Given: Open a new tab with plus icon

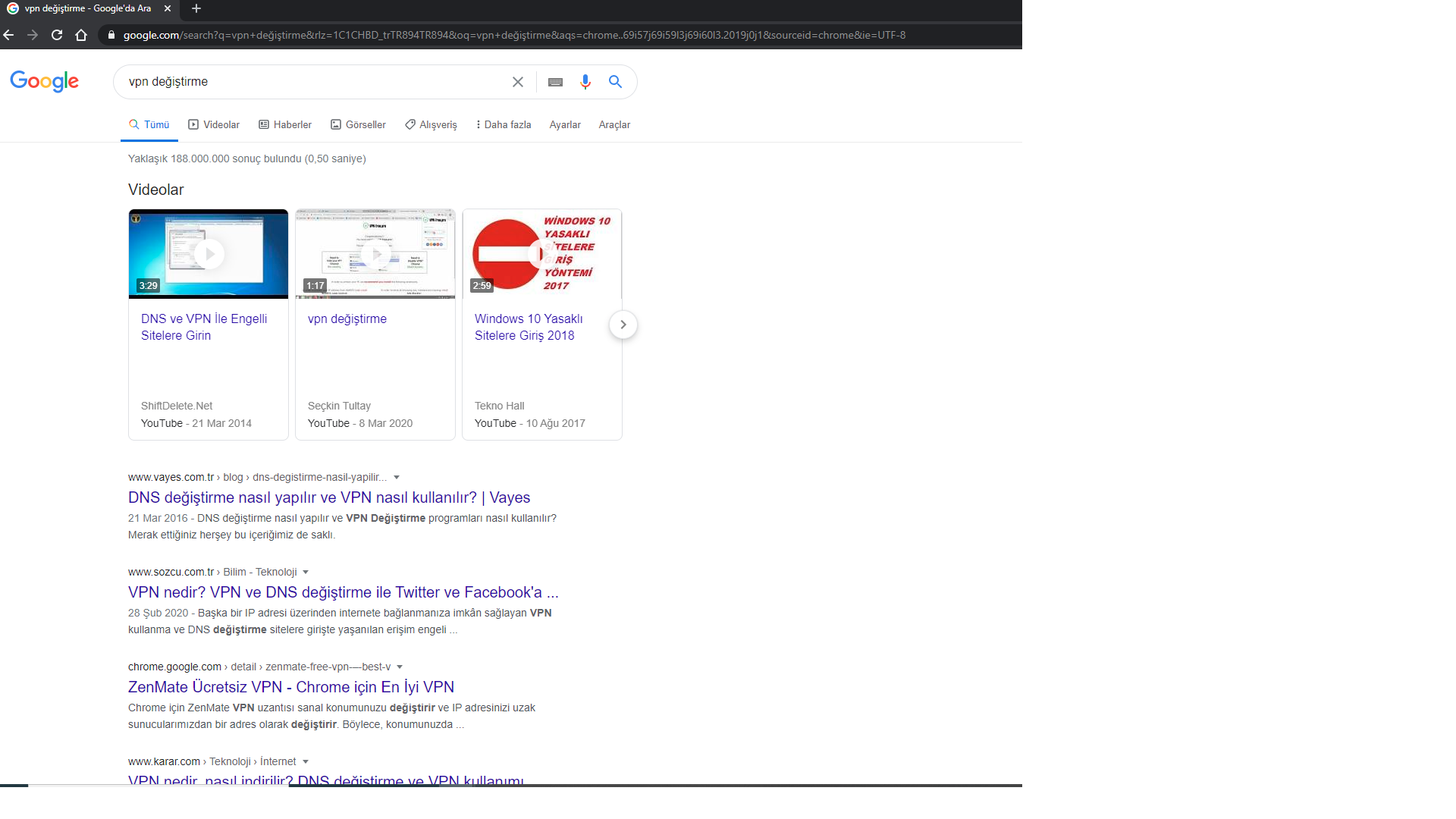Looking at the screenshot, I should [196, 8].
